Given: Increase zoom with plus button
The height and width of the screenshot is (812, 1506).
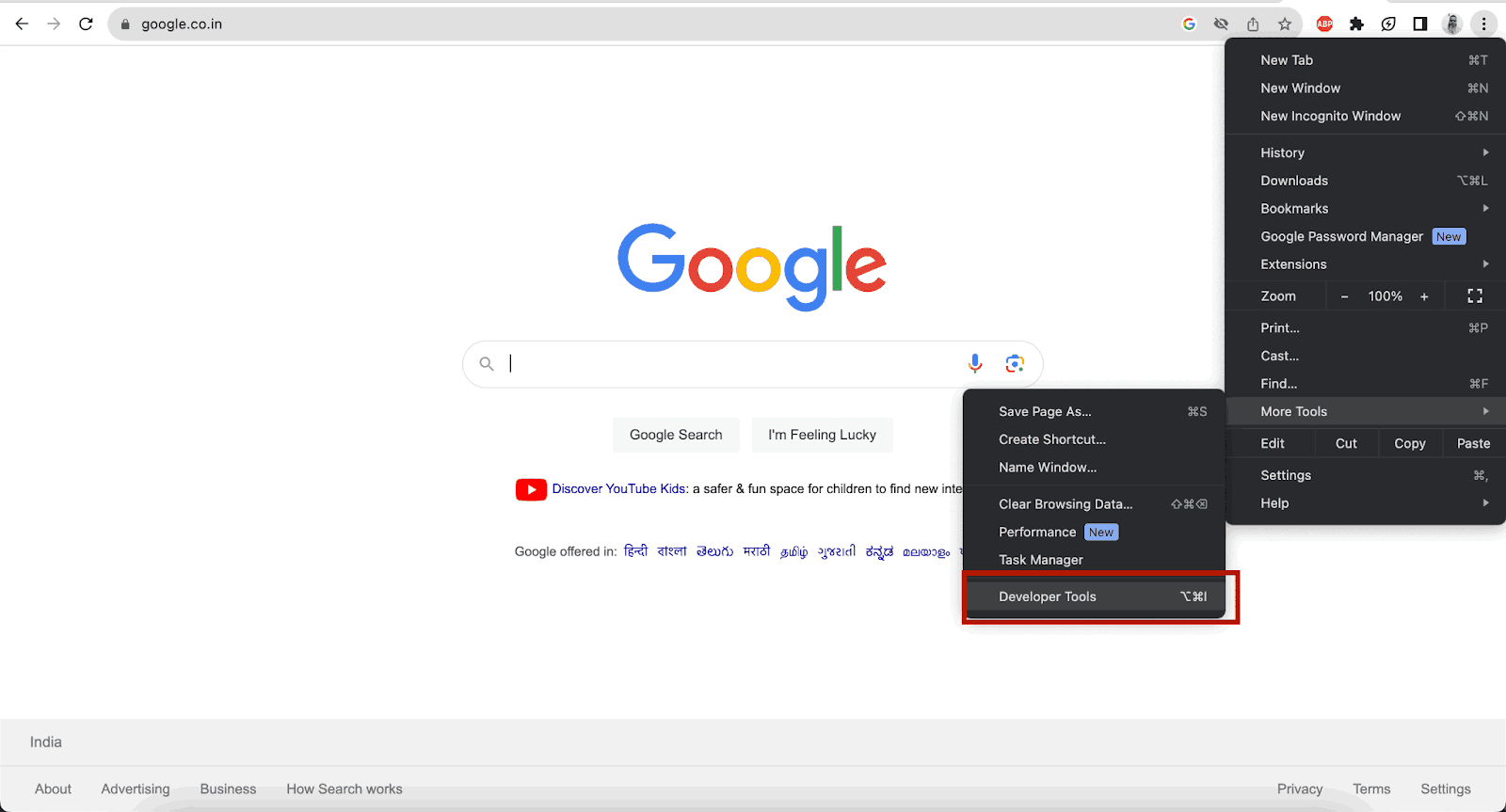Looking at the screenshot, I should pyautogui.click(x=1424, y=296).
